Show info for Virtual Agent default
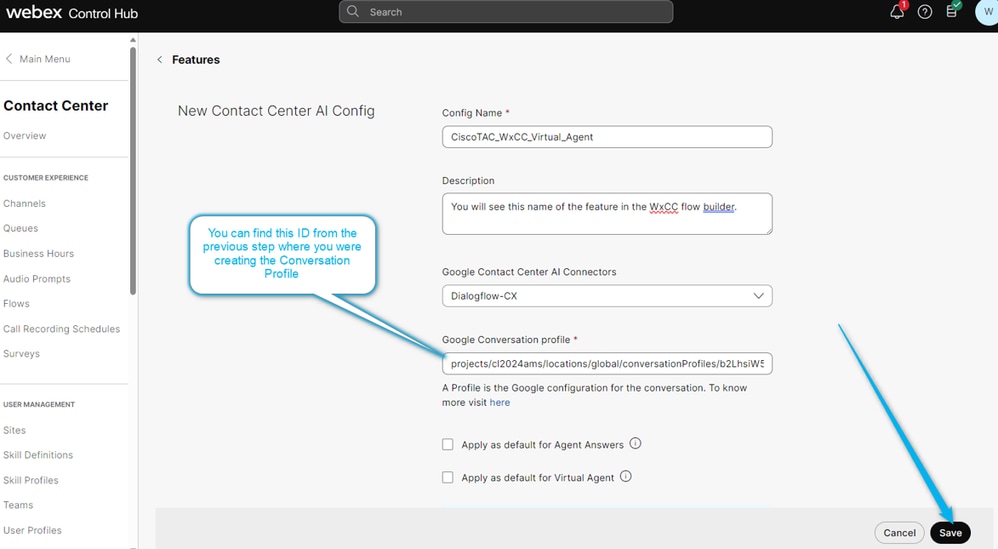 (626, 476)
